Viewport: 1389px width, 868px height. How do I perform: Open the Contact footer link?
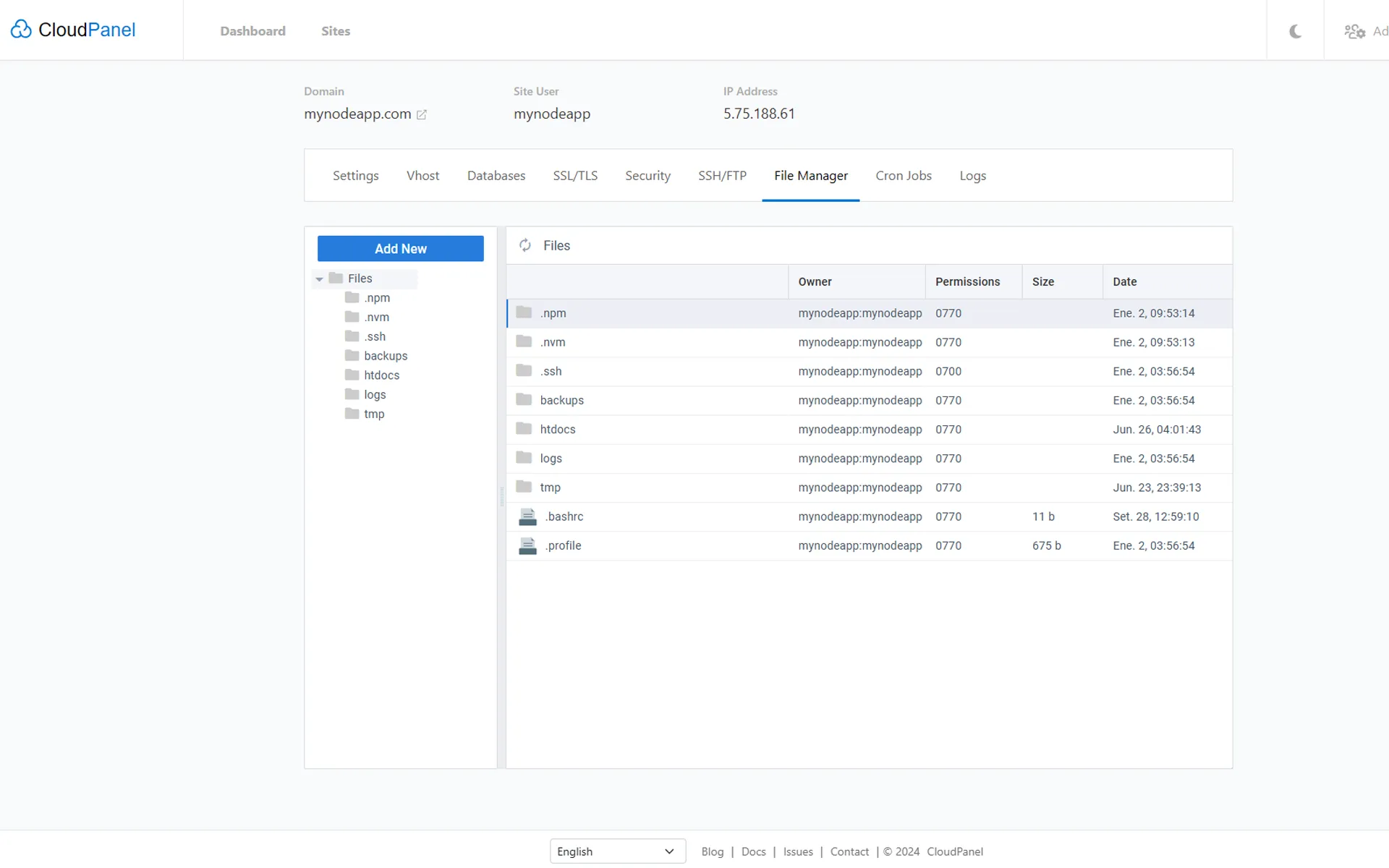[x=849, y=851]
